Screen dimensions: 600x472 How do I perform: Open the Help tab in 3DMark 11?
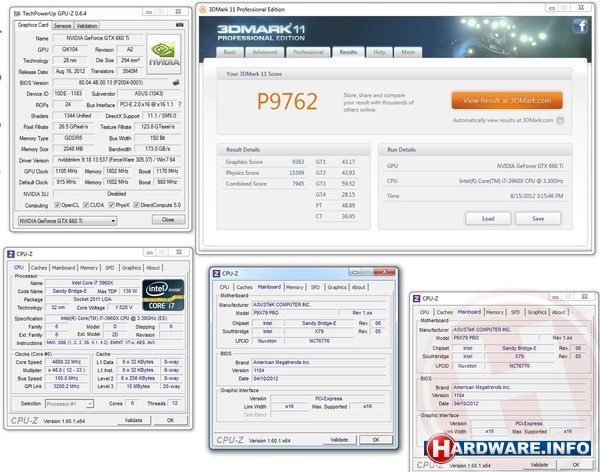pyautogui.click(x=379, y=52)
